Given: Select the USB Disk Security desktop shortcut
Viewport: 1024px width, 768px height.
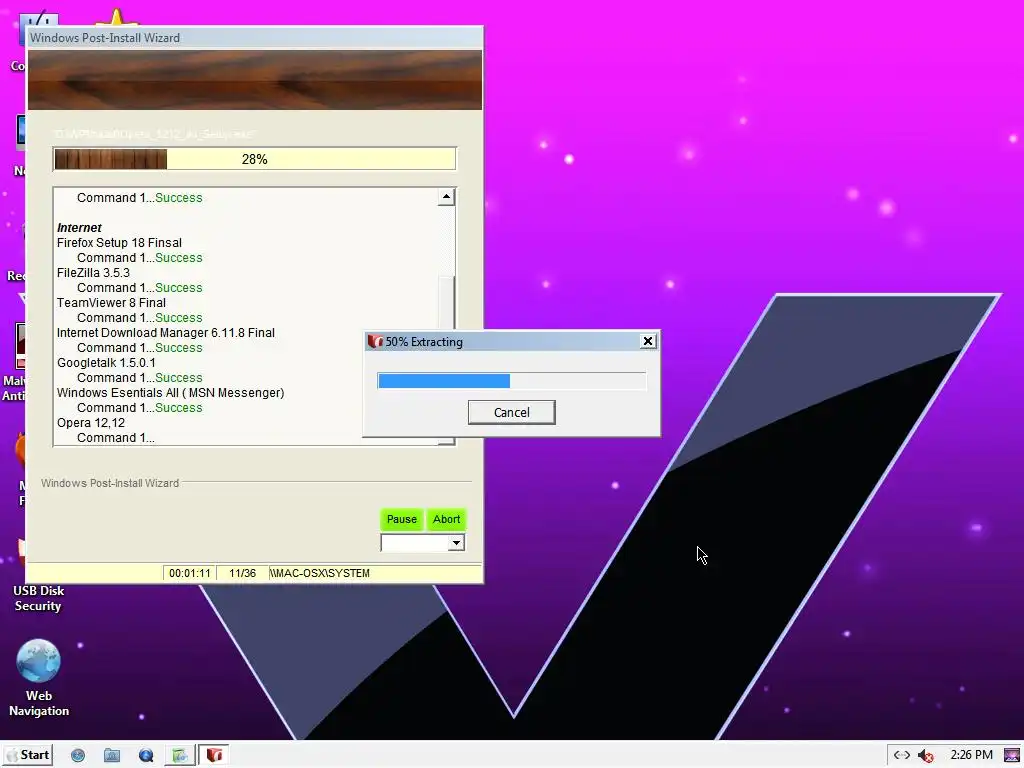Looking at the screenshot, I should (38, 575).
